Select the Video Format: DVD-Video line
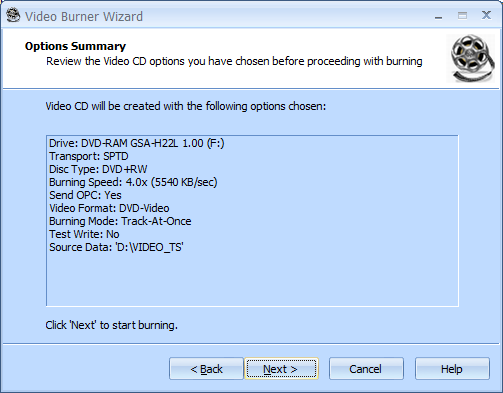Image resolution: width=503 pixels, height=393 pixels. [109, 208]
